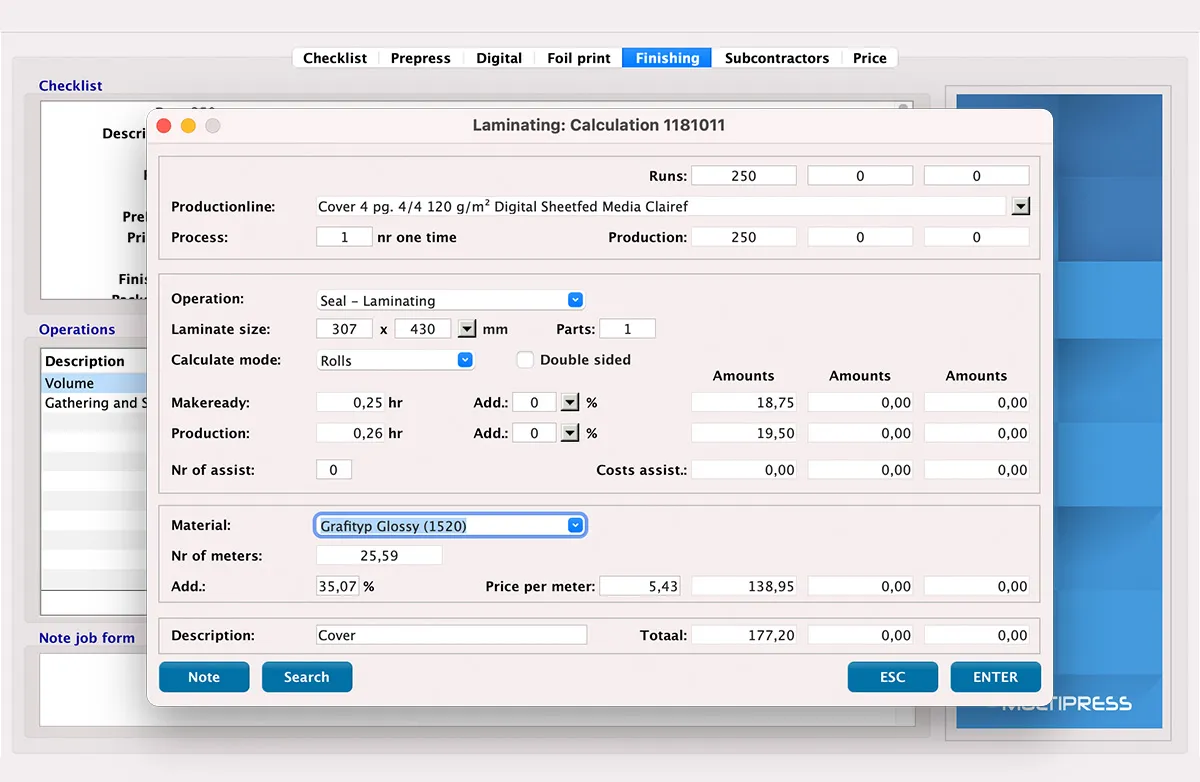The height and width of the screenshot is (782, 1200).
Task: Click the Totaal amount 177,20
Action: [x=744, y=635]
